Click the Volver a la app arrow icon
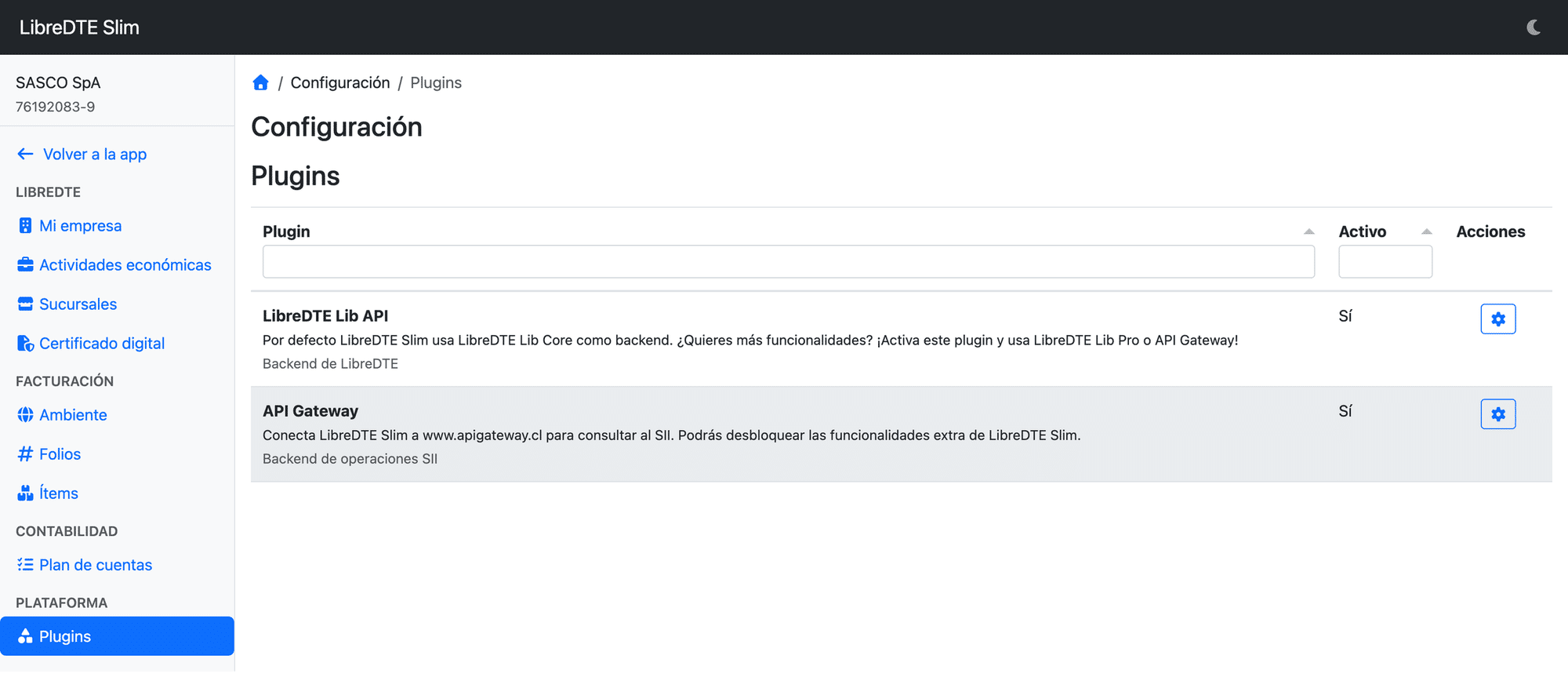The width and height of the screenshot is (1568, 681). (x=25, y=154)
